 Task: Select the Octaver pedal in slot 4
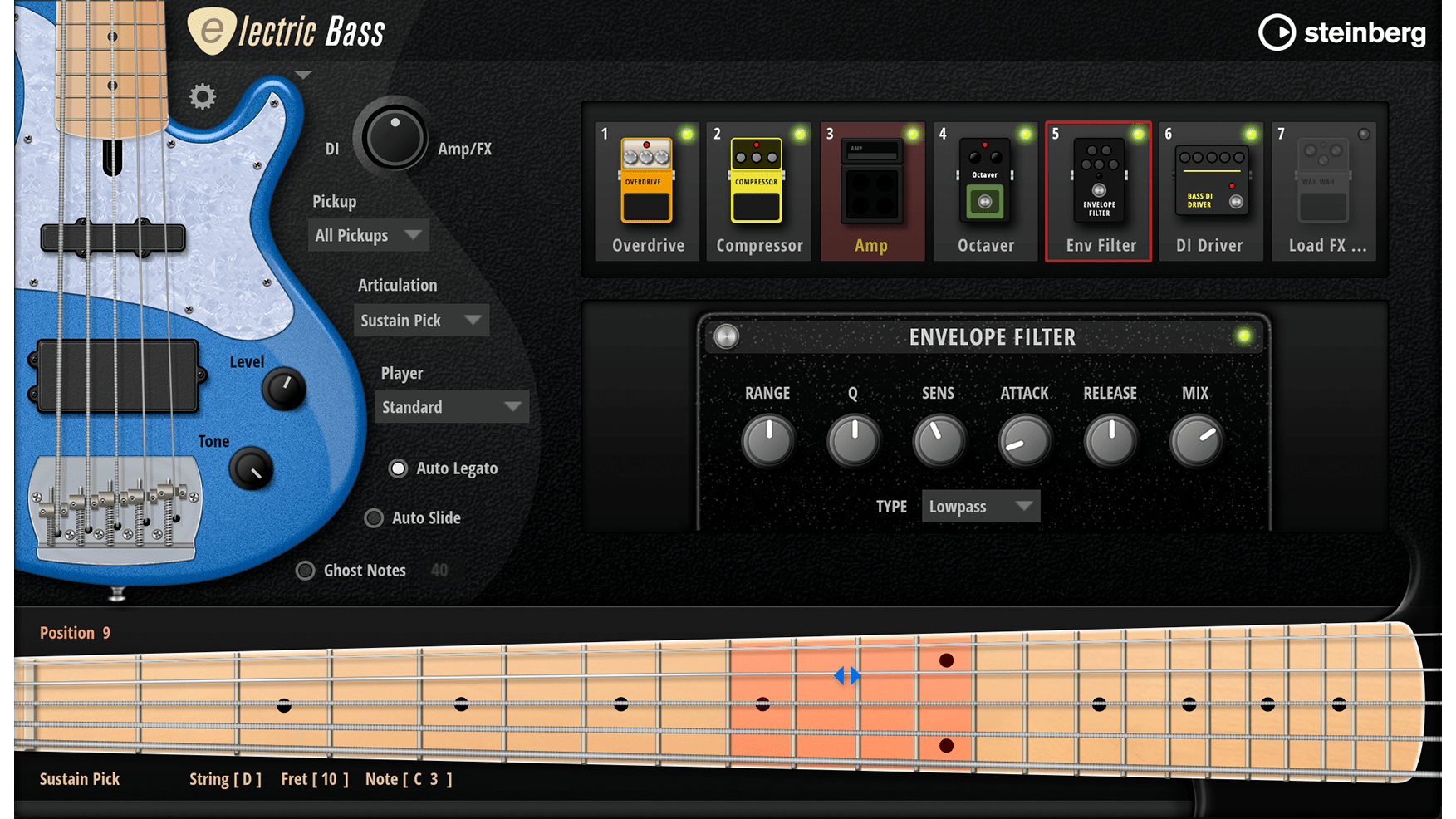pos(985,191)
